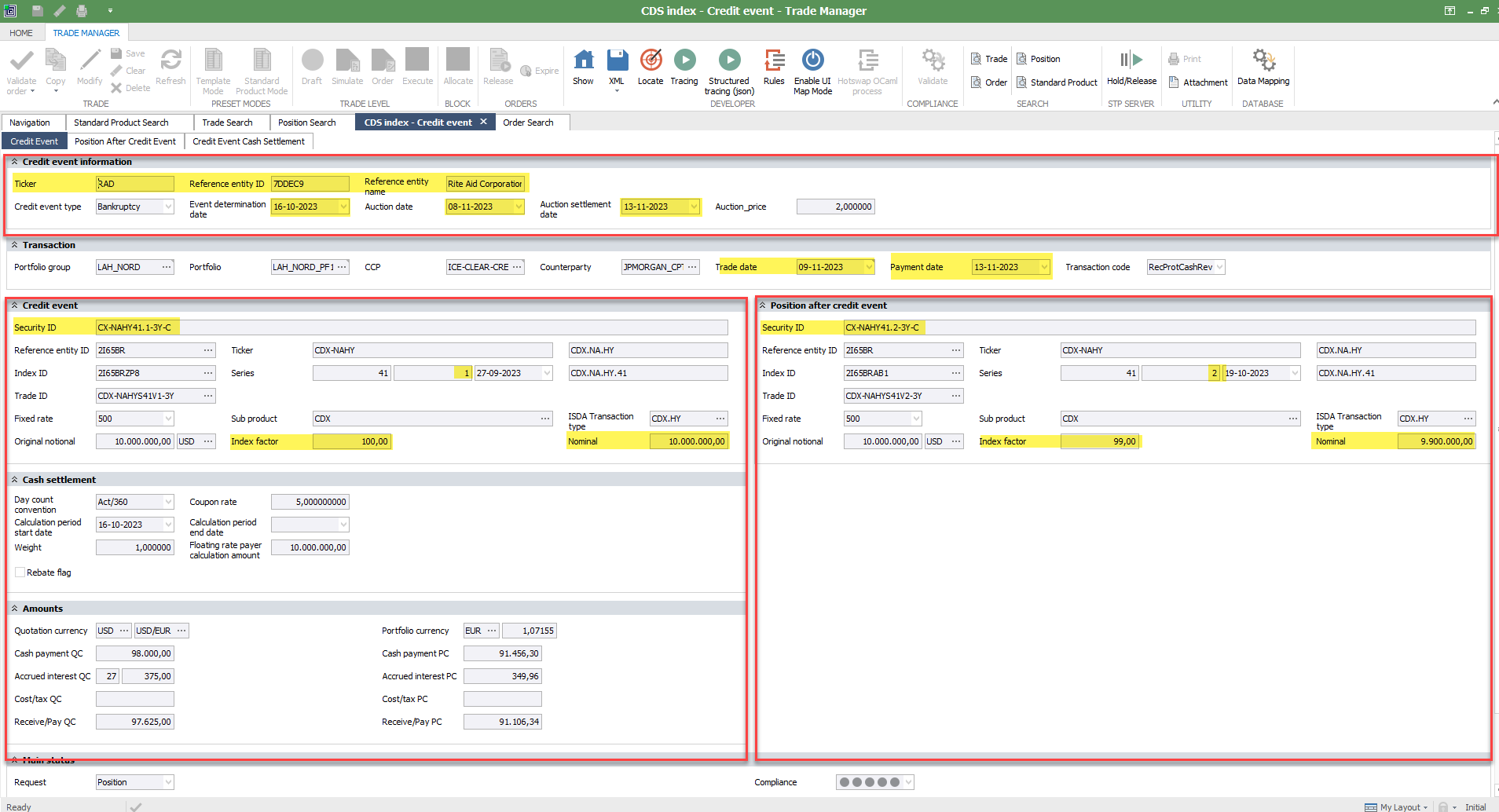Collapse Credit event information section
Viewport: 1499px width, 812px height.
[14, 162]
